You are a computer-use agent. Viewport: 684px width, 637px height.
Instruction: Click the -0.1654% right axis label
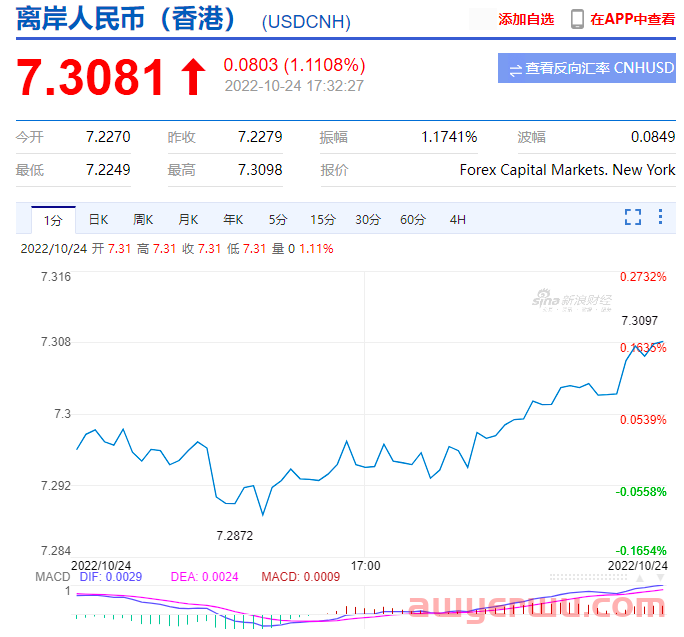click(641, 551)
